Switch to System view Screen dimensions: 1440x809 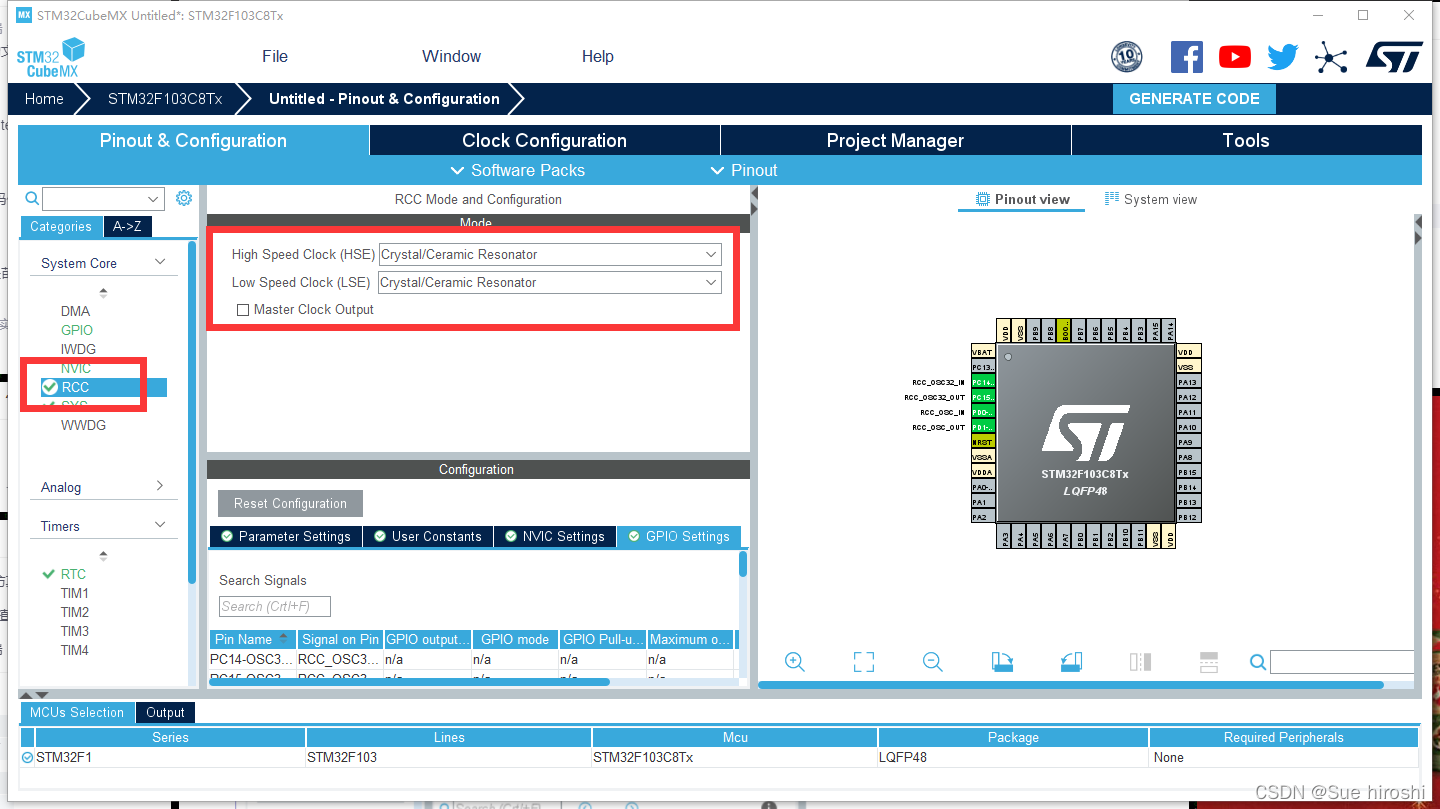point(1151,200)
